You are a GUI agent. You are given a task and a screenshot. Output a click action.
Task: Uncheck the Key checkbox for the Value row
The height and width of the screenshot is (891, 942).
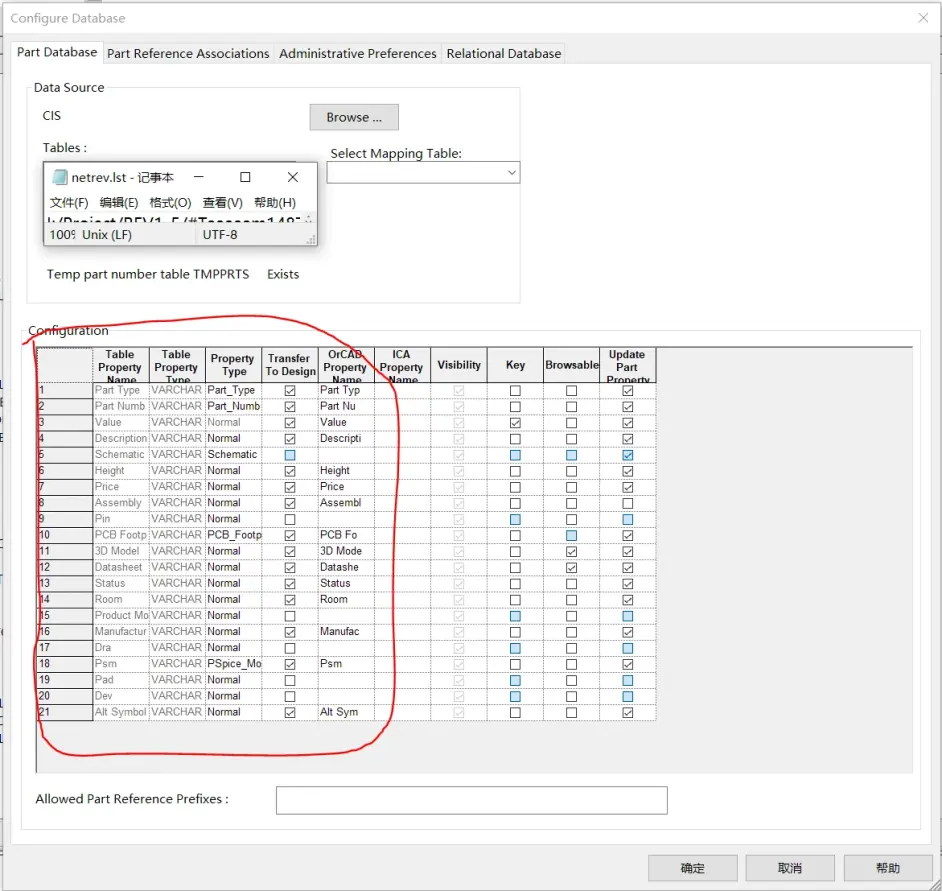pos(514,422)
